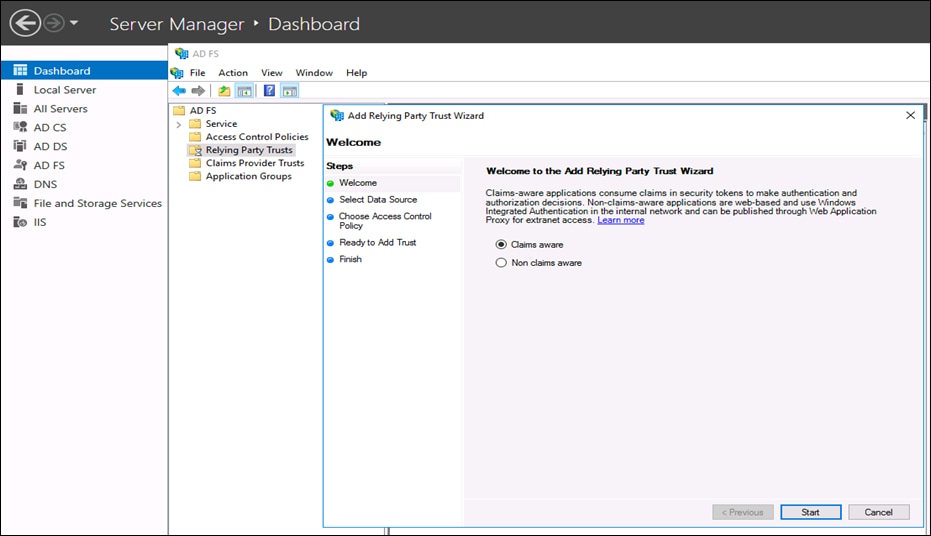
Task: Select Claims Provider Trusts folder
Action: pos(255,163)
